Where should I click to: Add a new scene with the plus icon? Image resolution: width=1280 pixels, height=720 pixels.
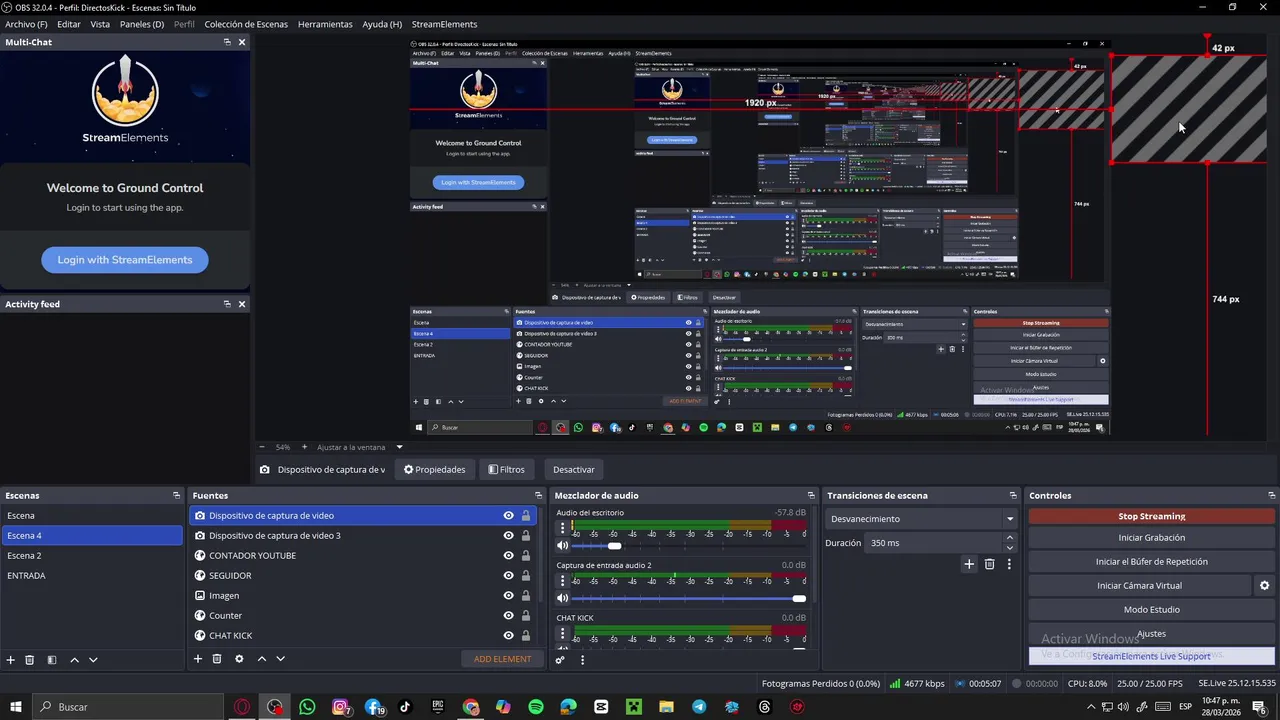(11, 660)
